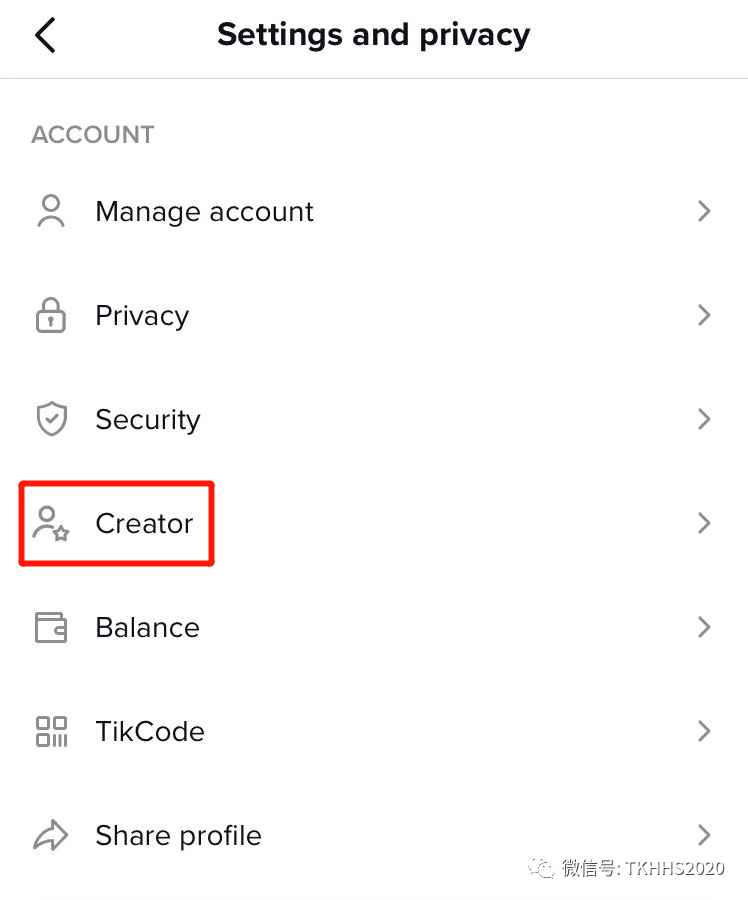
Task: Tap the Share profile label
Action: coord(178,835)
